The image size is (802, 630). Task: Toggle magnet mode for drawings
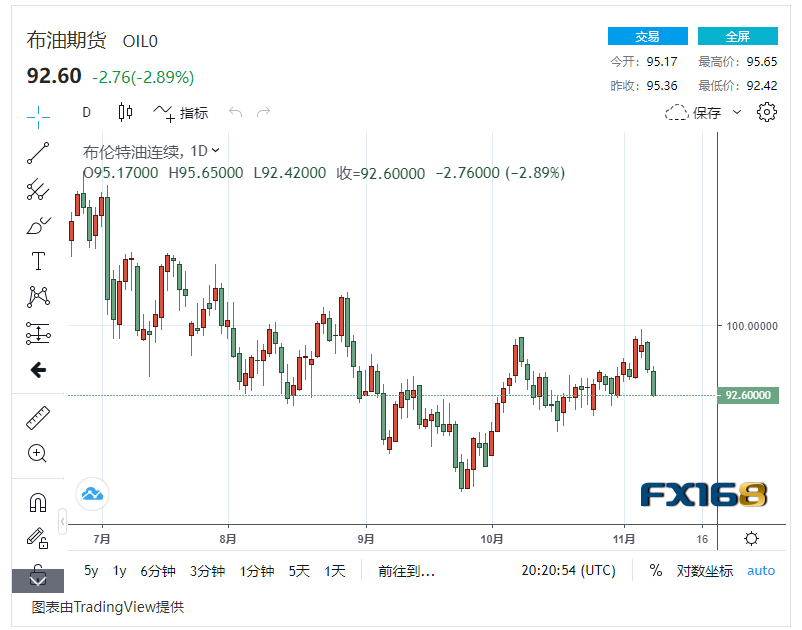(38, 502)
